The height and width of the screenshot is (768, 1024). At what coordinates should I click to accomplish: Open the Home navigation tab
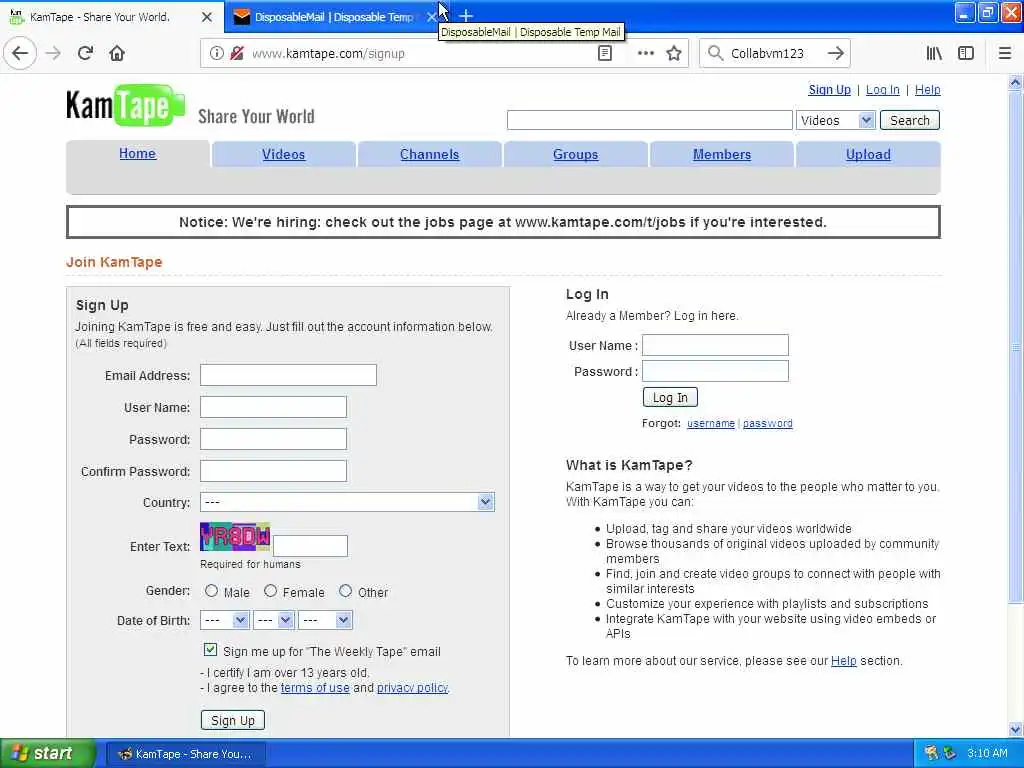click(x=137, y=153)
